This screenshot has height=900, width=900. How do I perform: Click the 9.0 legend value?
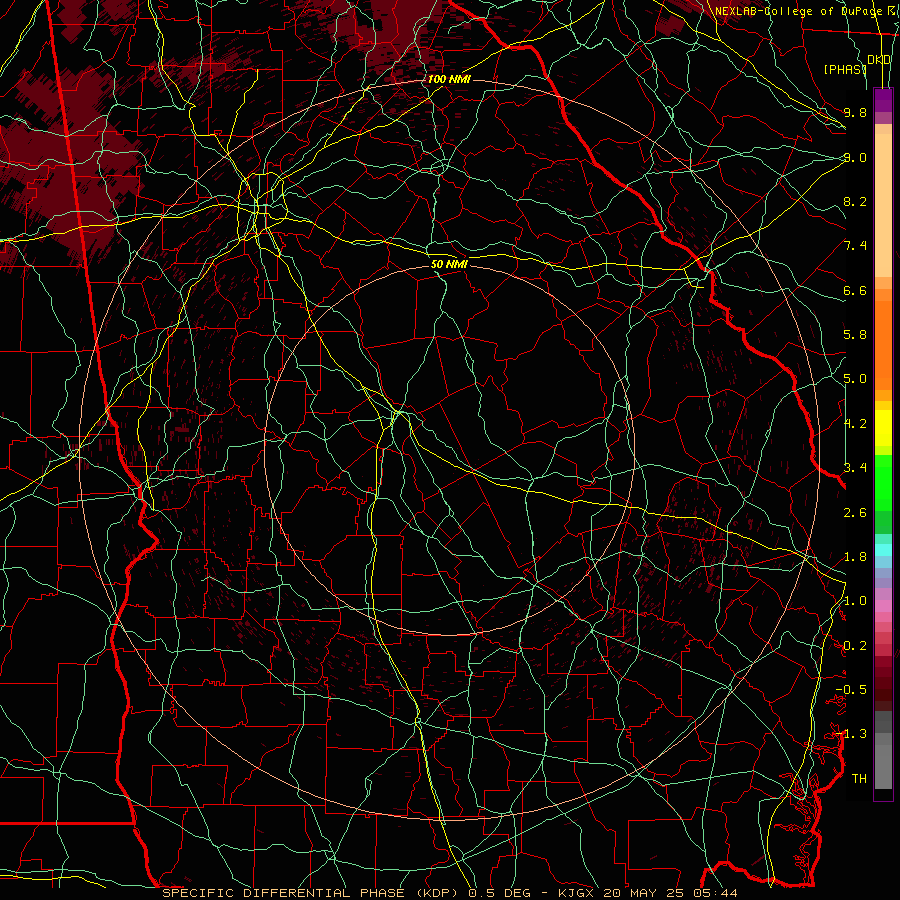coord(855,157)
